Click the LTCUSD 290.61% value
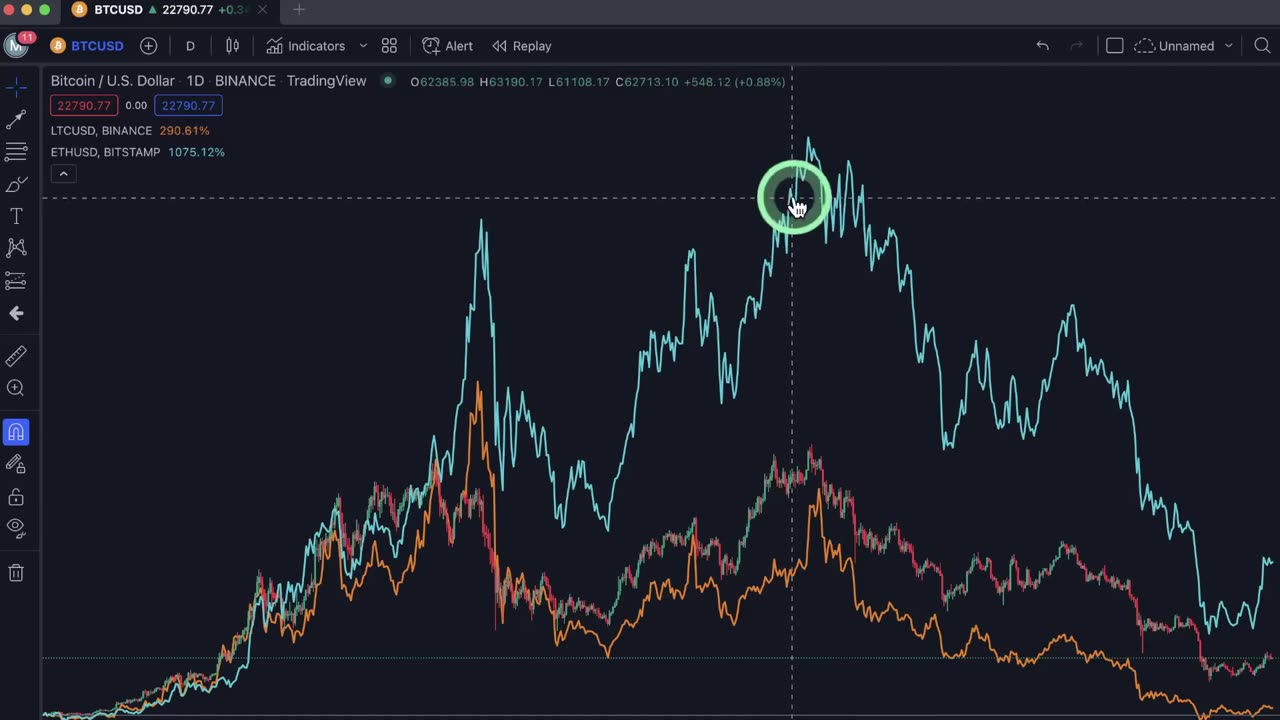The image size is (1280, 720). click(x=184, y=131)
